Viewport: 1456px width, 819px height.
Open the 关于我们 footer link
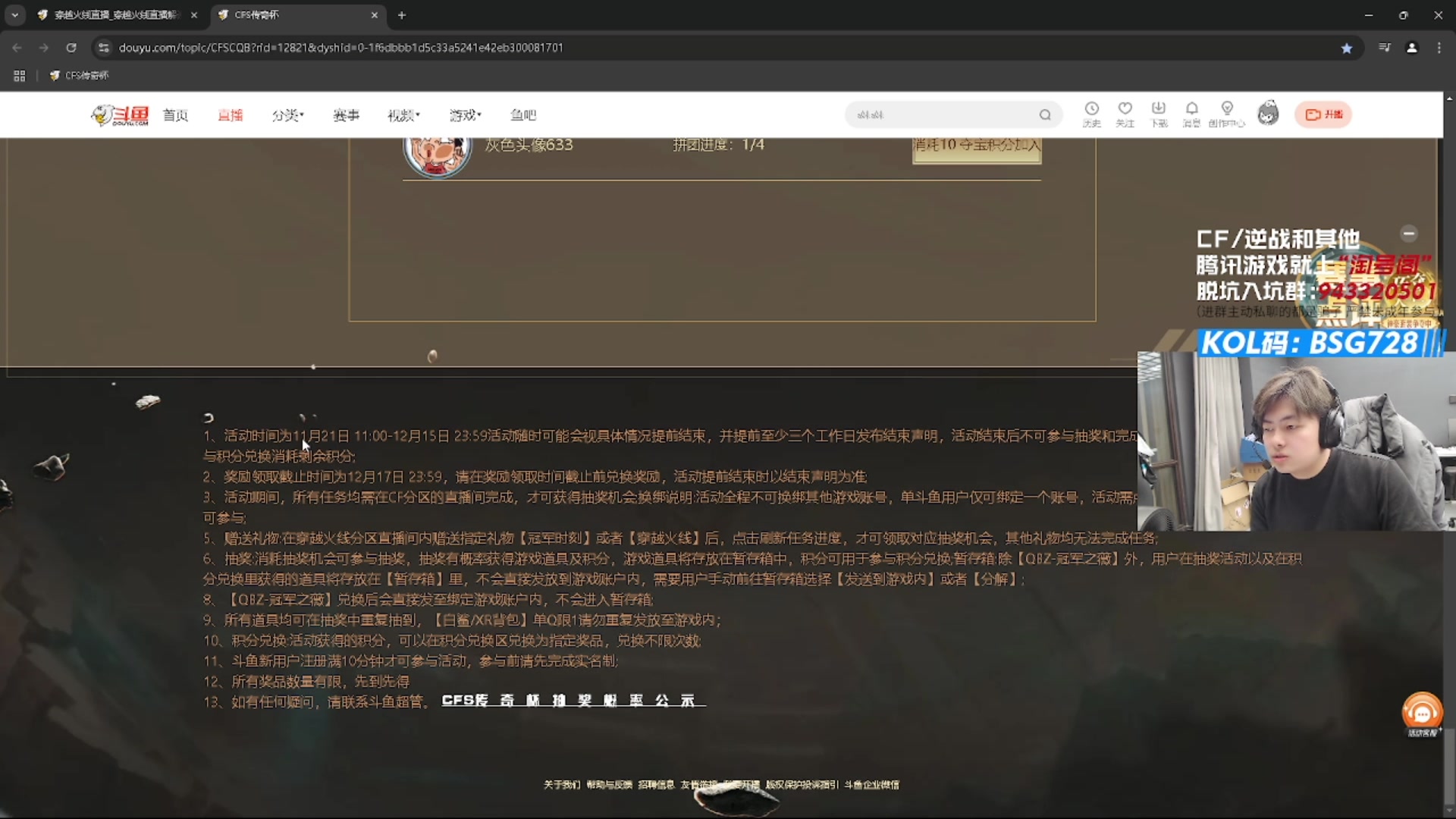[561, 785]
